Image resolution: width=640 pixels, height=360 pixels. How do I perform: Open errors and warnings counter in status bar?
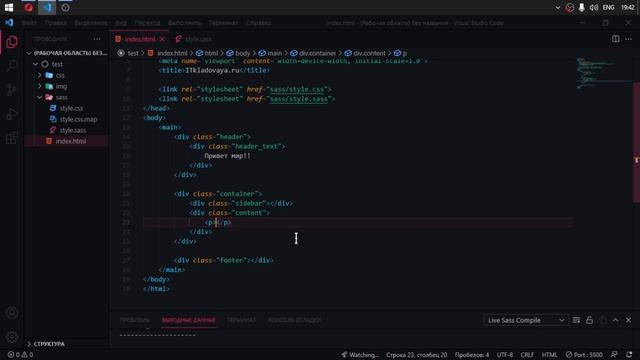coord(20,355)
